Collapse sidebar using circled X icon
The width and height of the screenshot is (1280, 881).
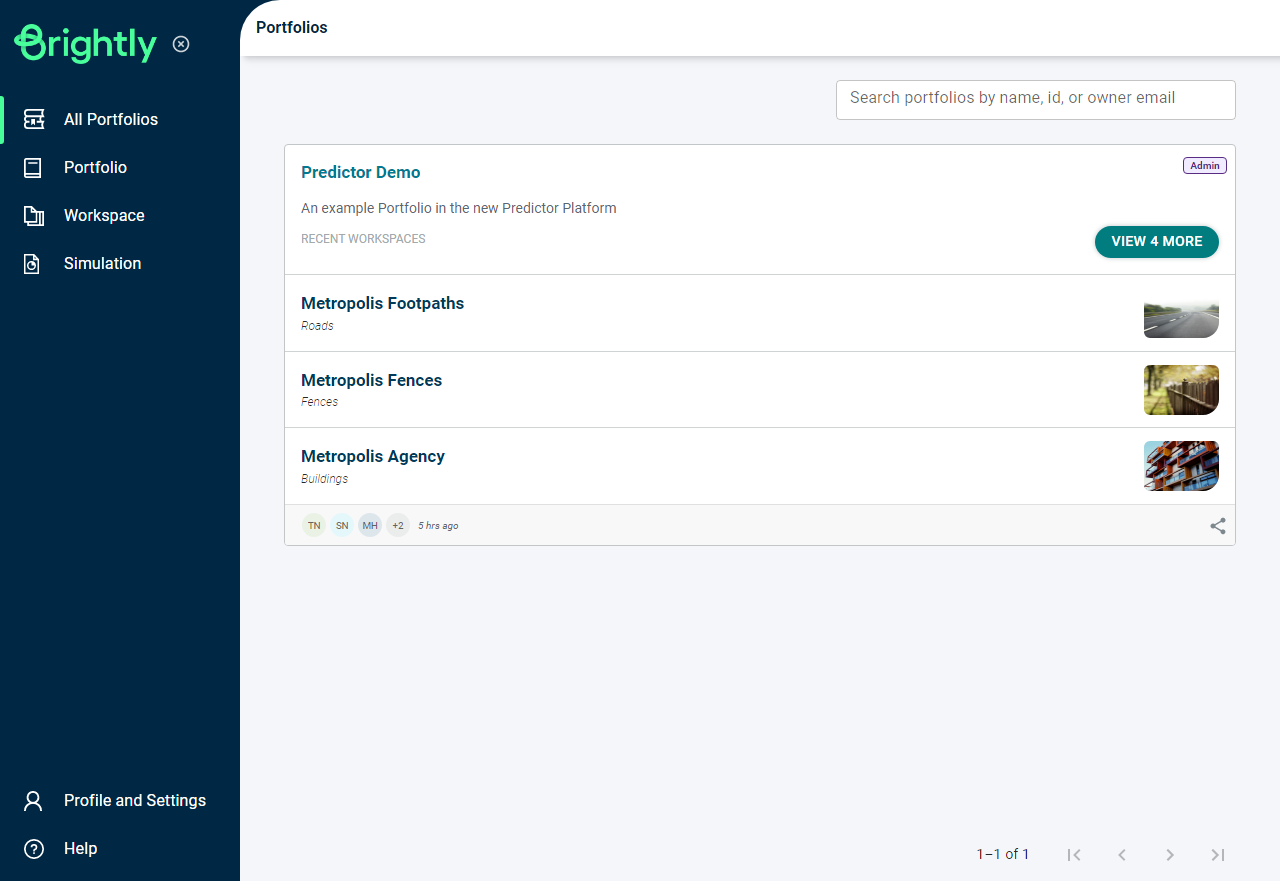click(x=181, y=44)
